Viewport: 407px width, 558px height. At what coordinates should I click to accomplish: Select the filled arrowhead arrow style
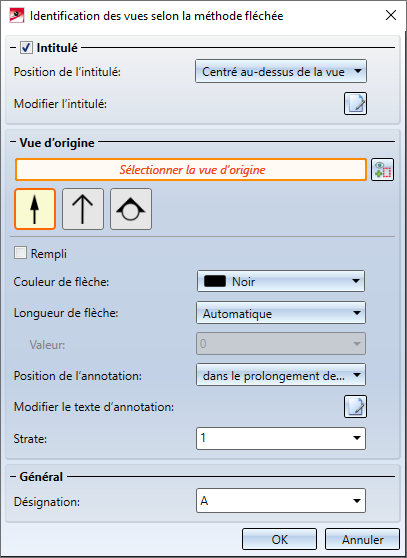pos(35,209)
